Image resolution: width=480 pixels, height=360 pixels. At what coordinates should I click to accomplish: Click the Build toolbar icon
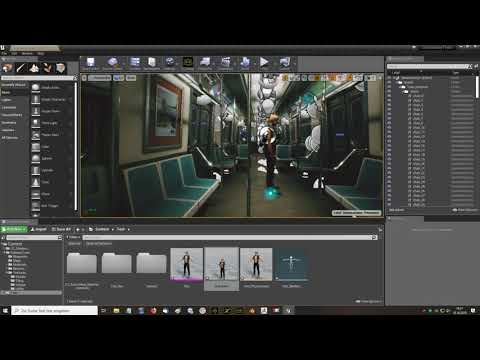[245, 63]
